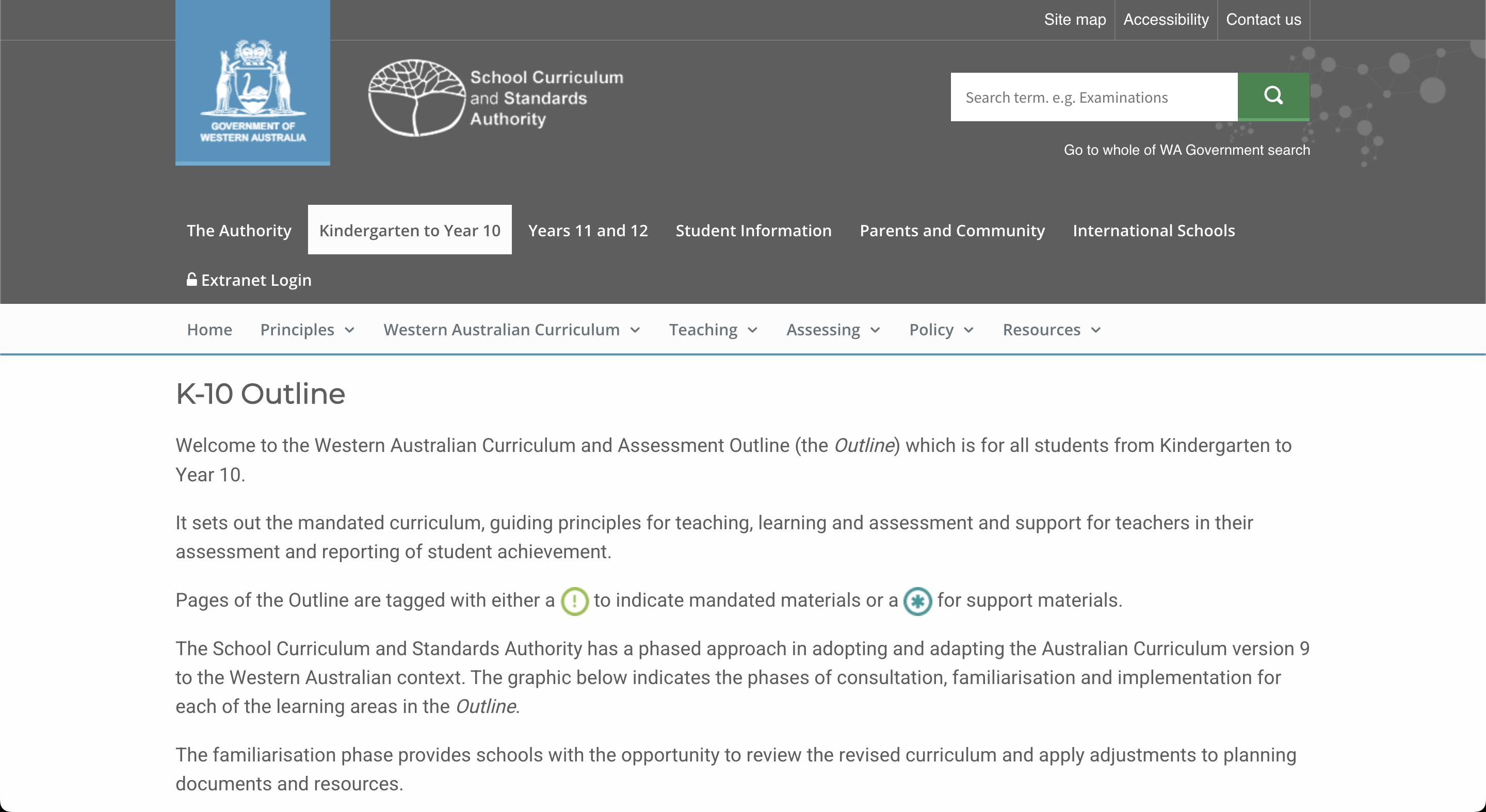Click the Contact us link
Viewport: 1486px width, 812px height.
click(1263, 20)
